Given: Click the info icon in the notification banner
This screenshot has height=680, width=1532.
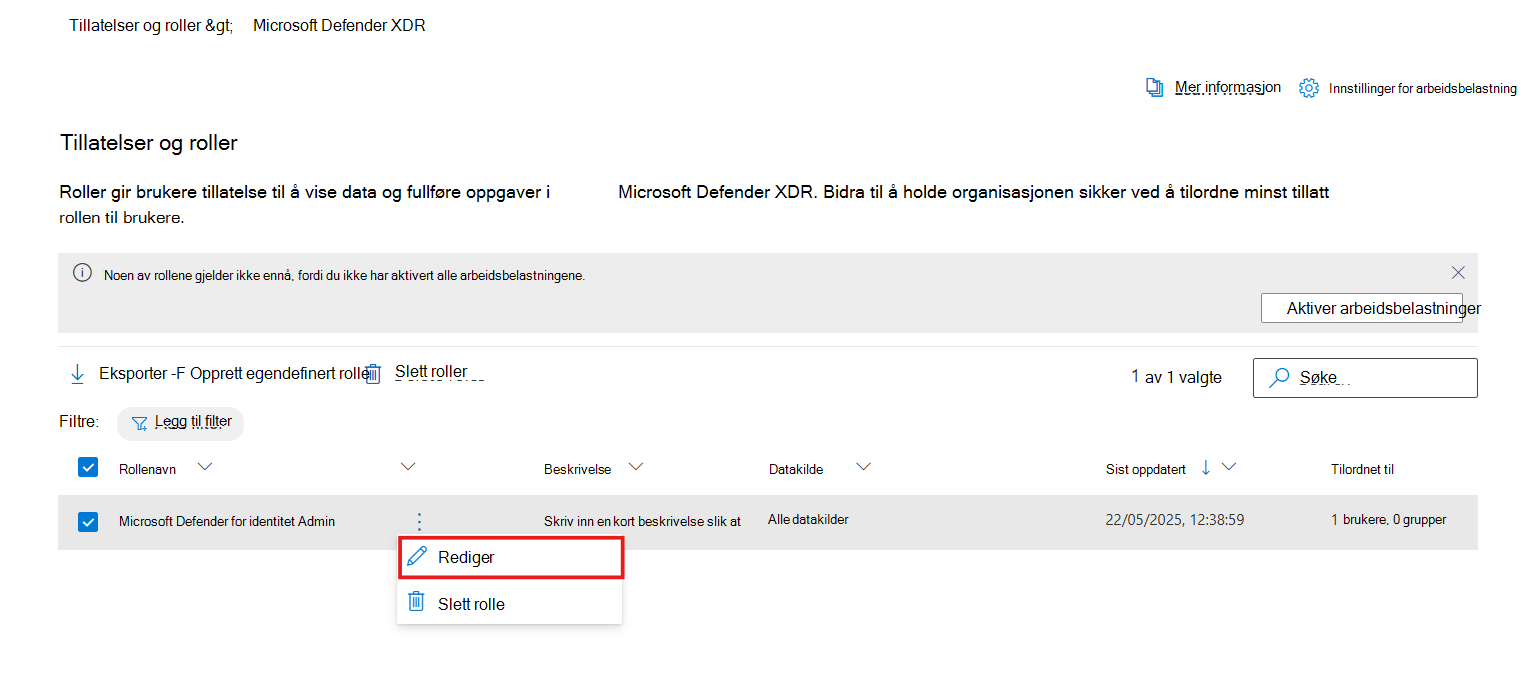Looking at the screenshot, I should pos(83,273).
